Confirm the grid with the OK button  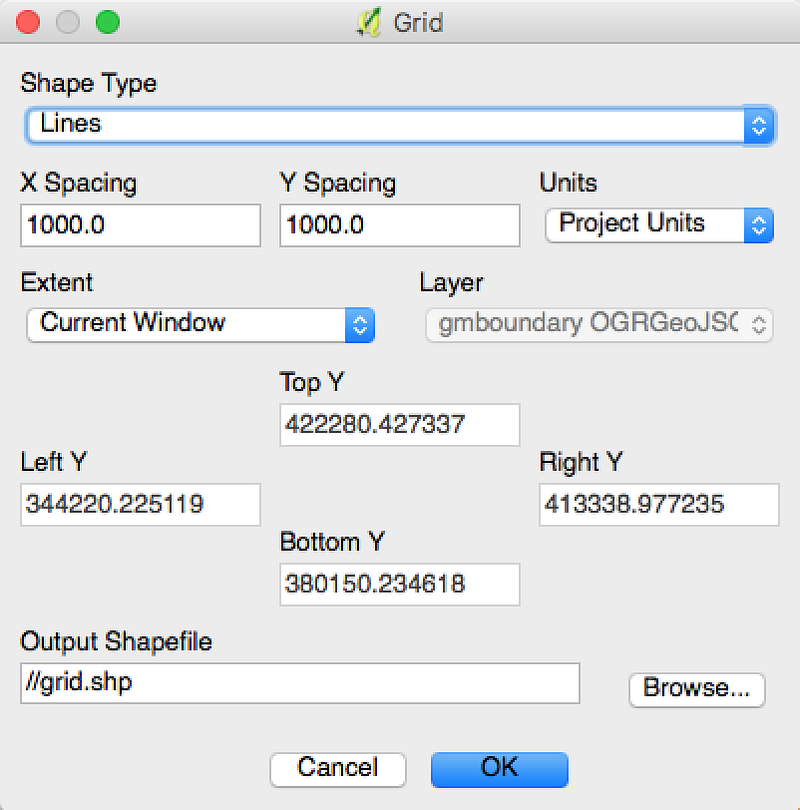(x=499, y=769)
